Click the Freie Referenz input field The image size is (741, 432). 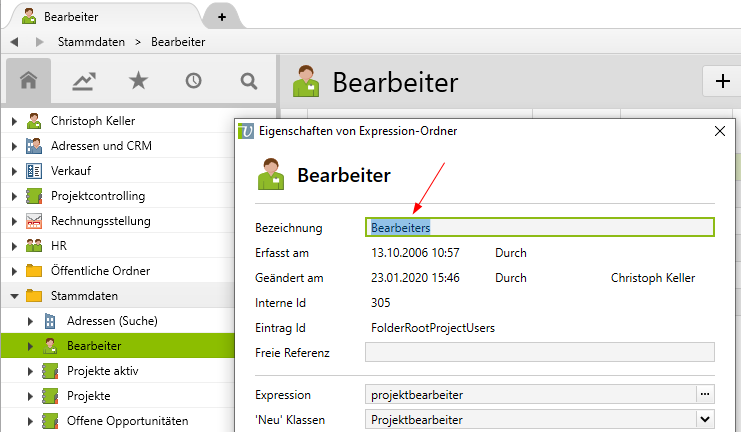(540, 352)
